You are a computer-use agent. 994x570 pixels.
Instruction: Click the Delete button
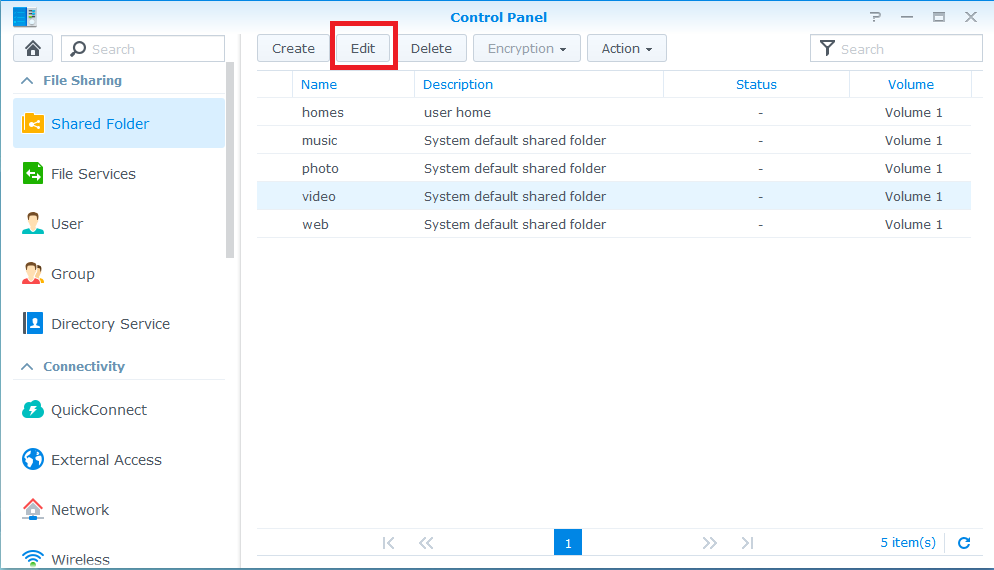(x=431, y=48)
